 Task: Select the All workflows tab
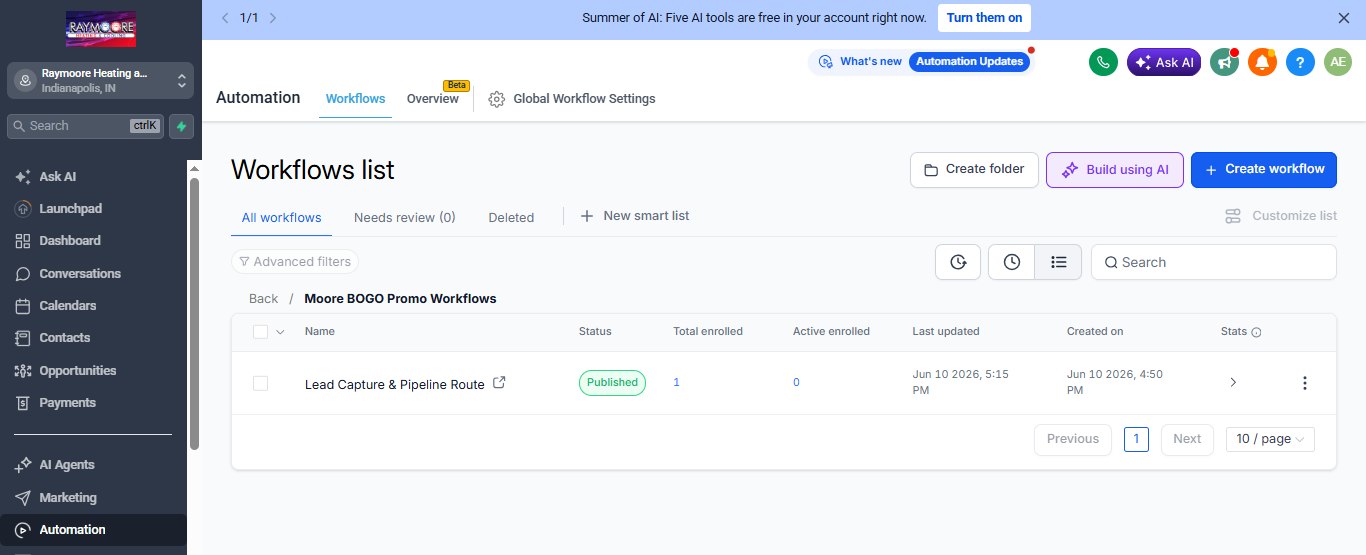tap(281, 217)
